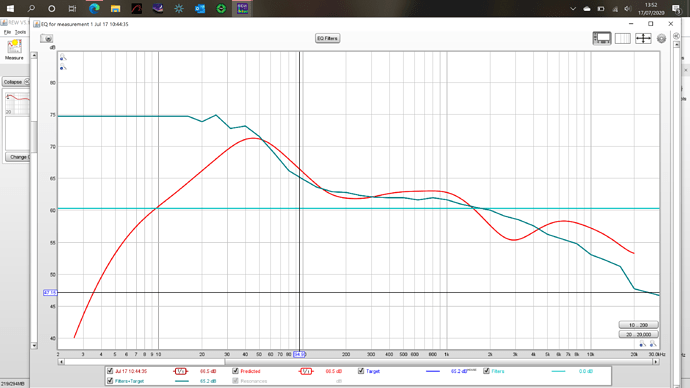Set range with 20..20,000 button

click(639, 334)
